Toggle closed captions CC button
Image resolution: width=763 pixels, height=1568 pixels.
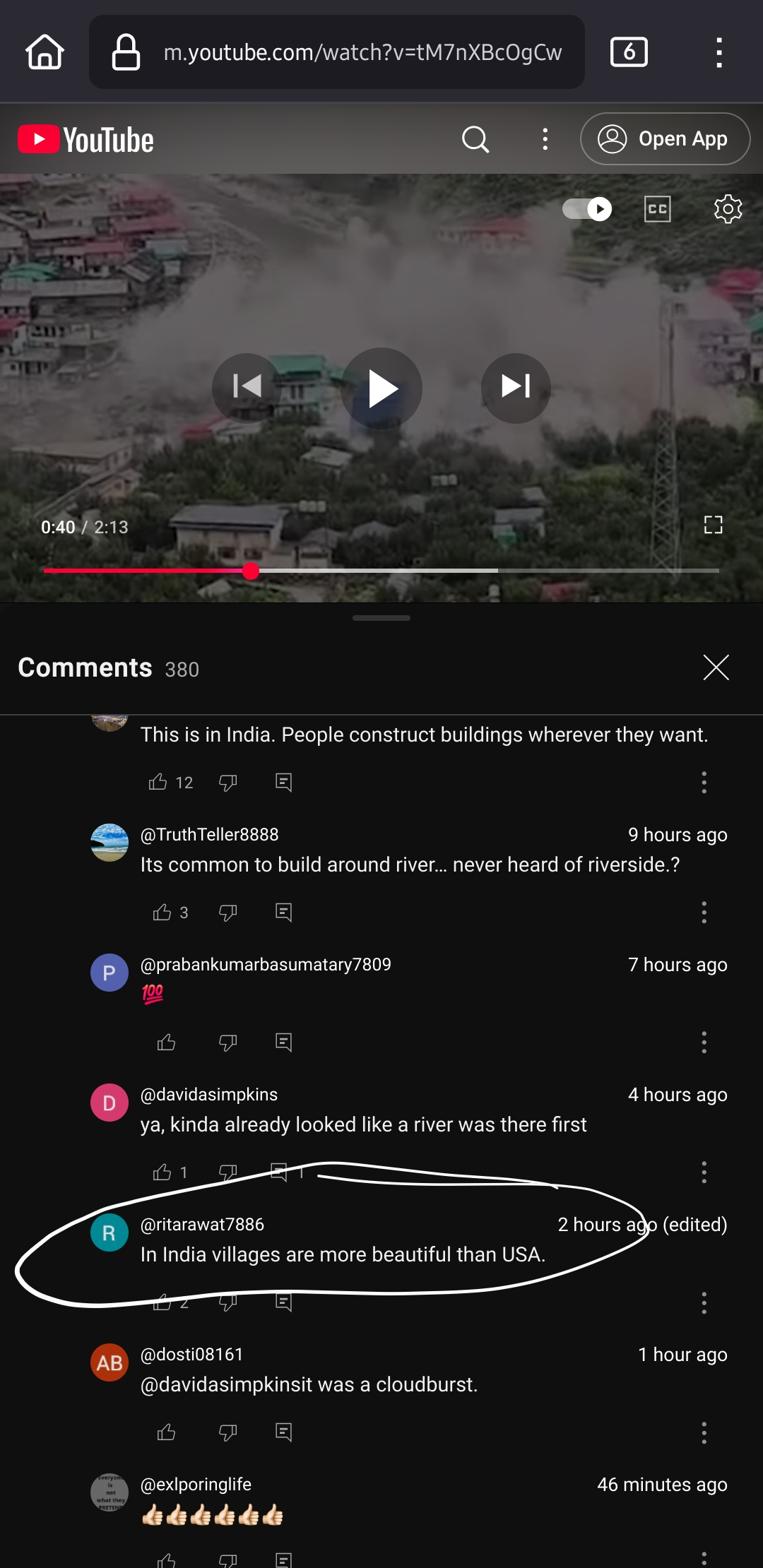(658, 209)
